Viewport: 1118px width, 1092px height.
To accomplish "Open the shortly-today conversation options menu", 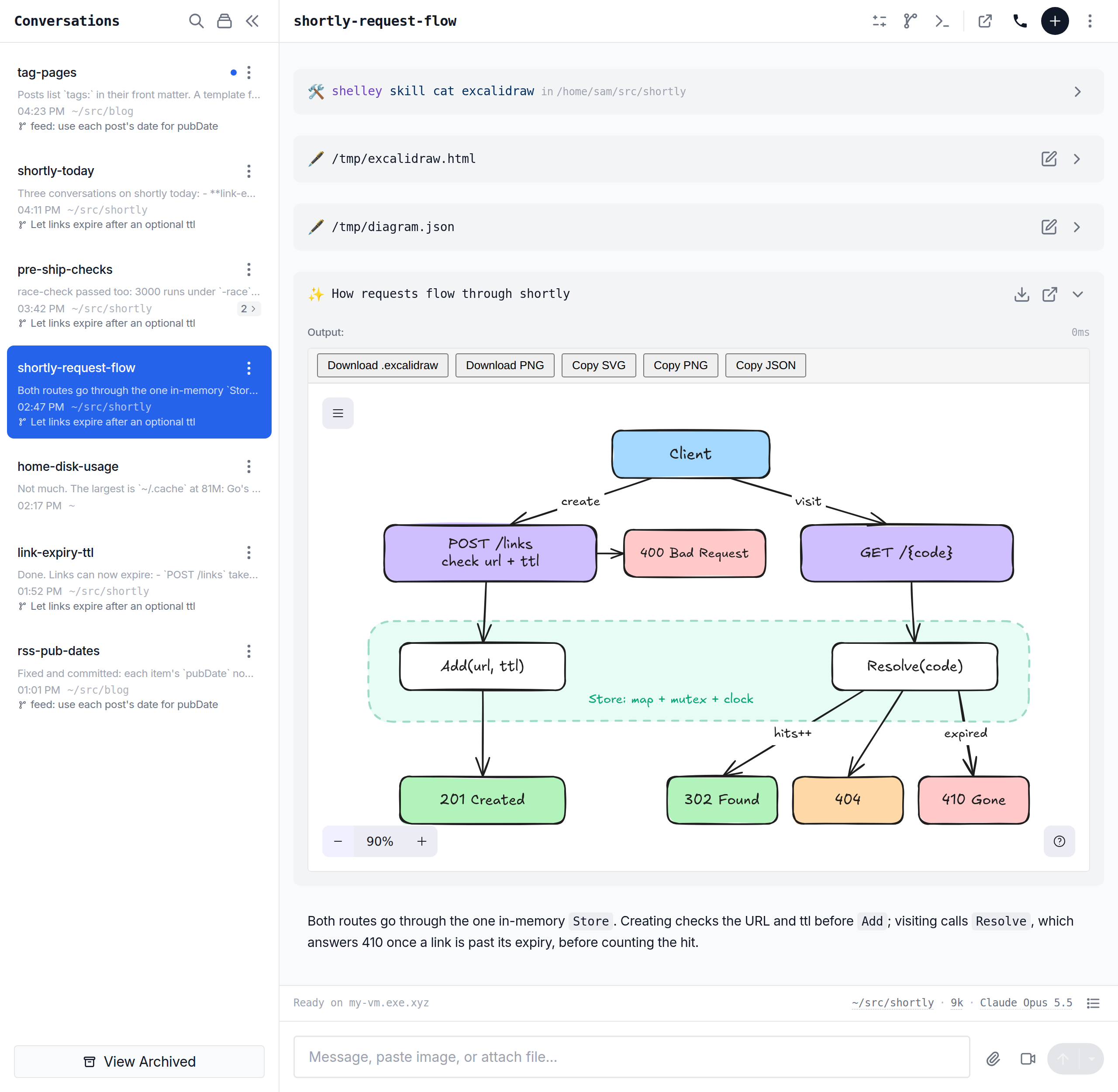I will pos(249,171).
